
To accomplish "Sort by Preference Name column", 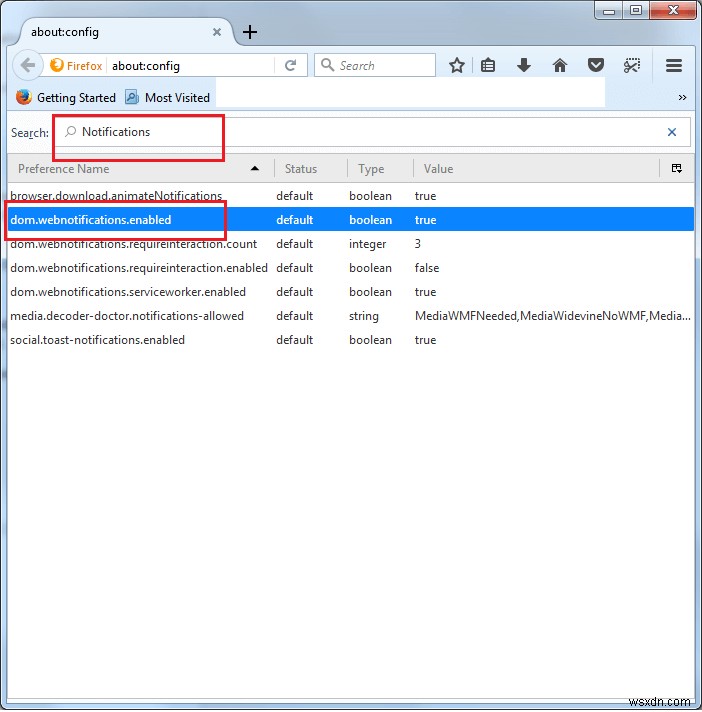I will [141, 169].
